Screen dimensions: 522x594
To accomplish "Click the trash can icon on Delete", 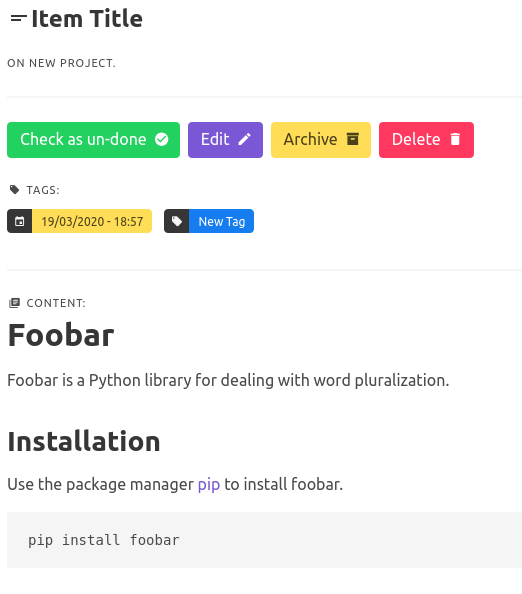I will click(455, 139).
